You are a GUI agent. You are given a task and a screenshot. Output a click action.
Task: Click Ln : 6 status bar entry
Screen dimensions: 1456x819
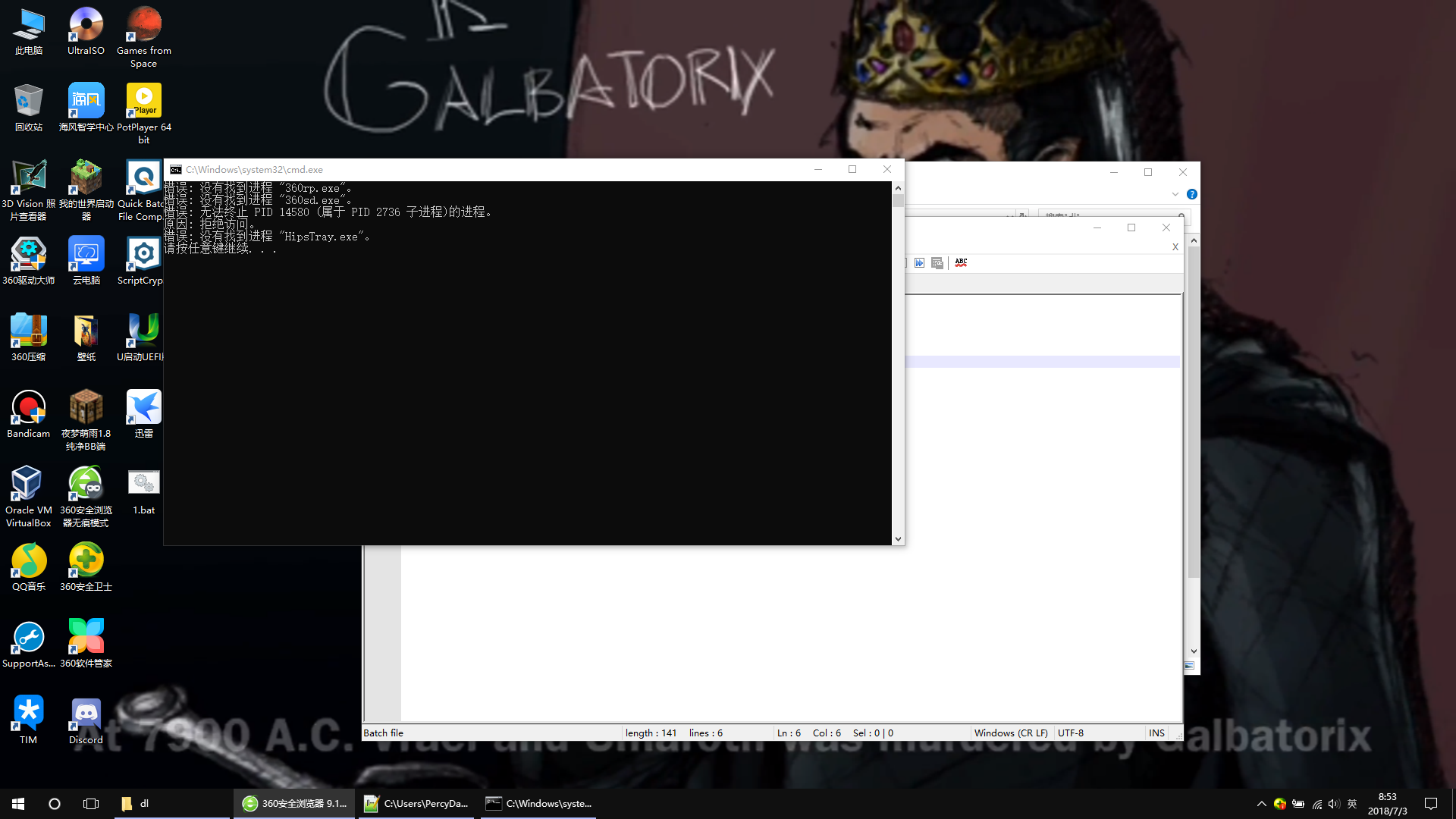789,733
